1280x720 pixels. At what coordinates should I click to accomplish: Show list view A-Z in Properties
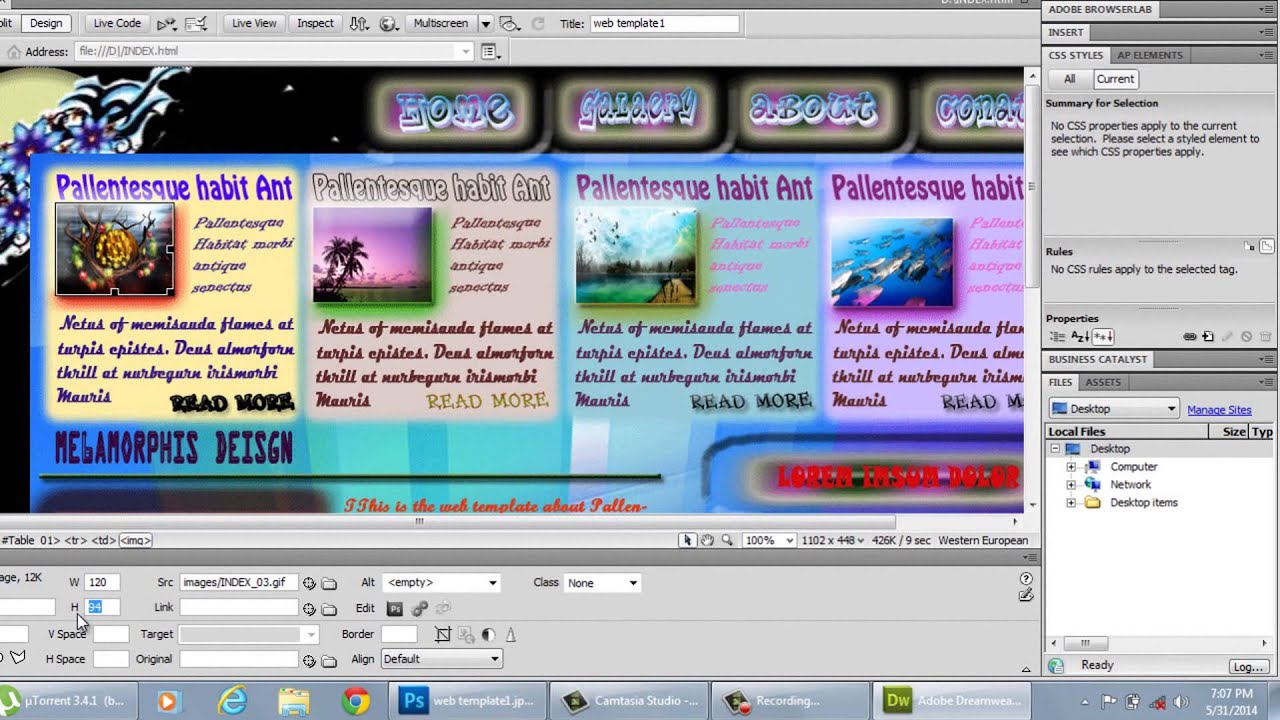1080,337
